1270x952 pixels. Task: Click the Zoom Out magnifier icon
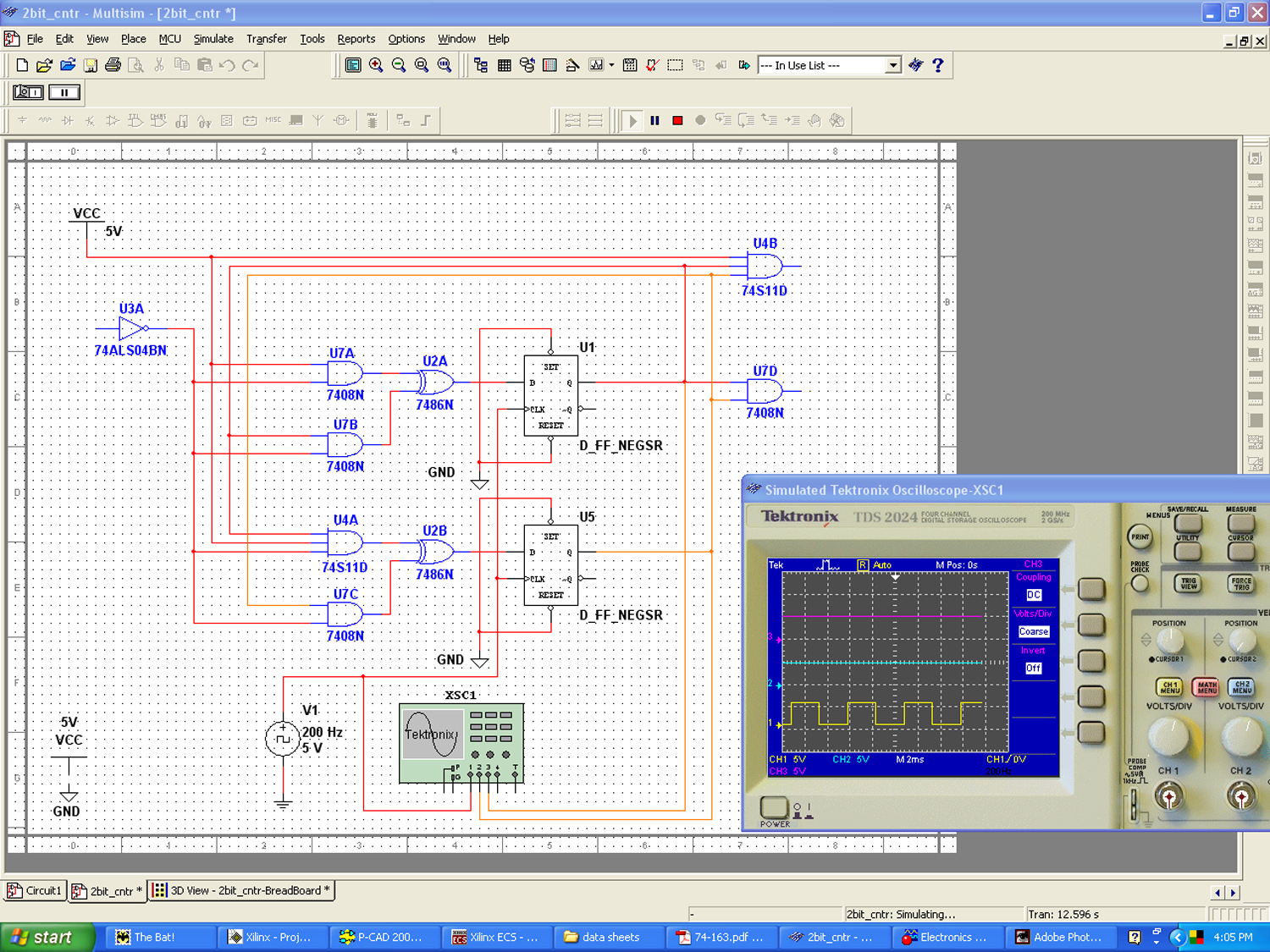[x=399, y=65]
